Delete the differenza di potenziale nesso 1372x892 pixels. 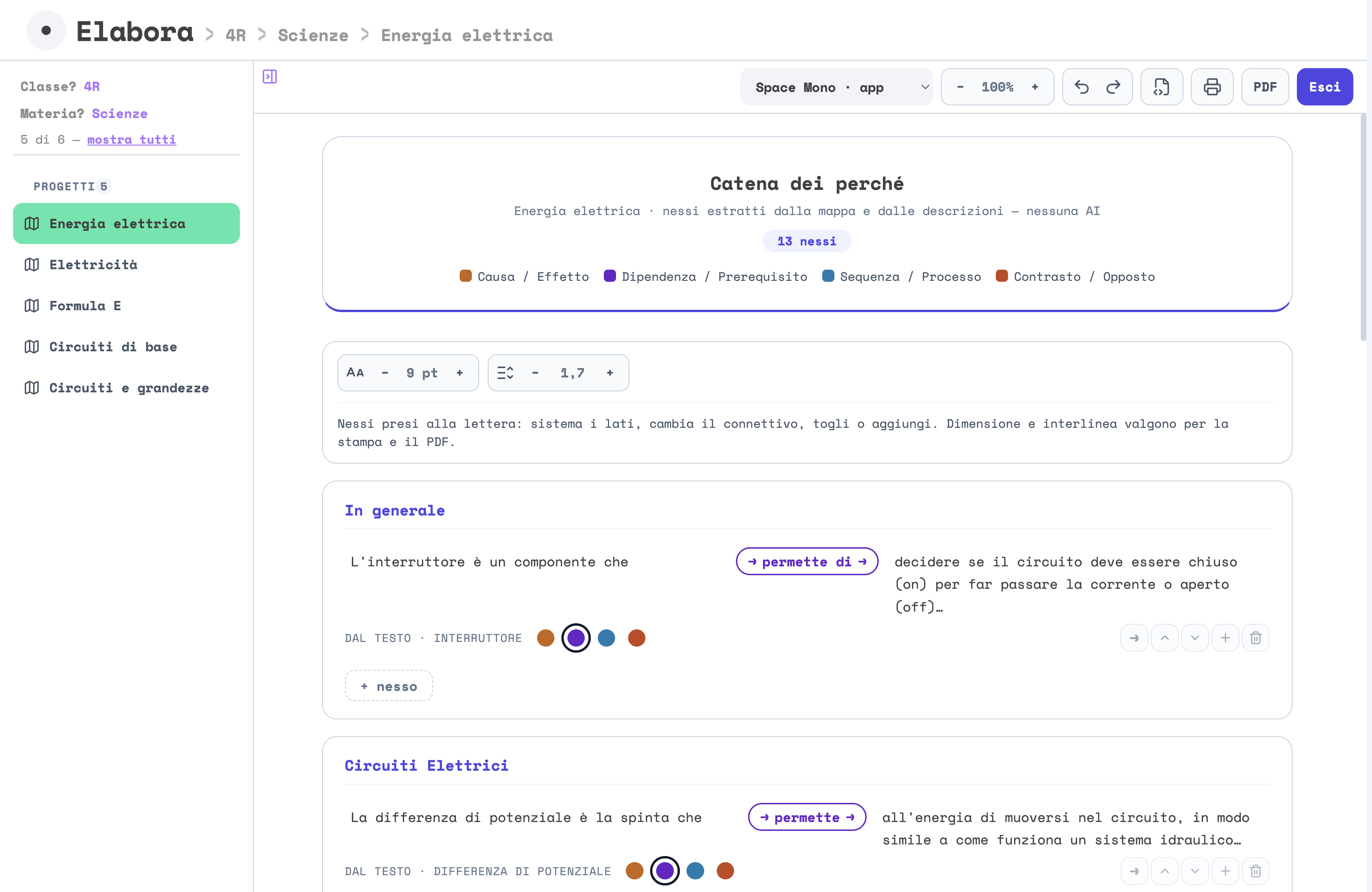click(x=1255, y=871)
